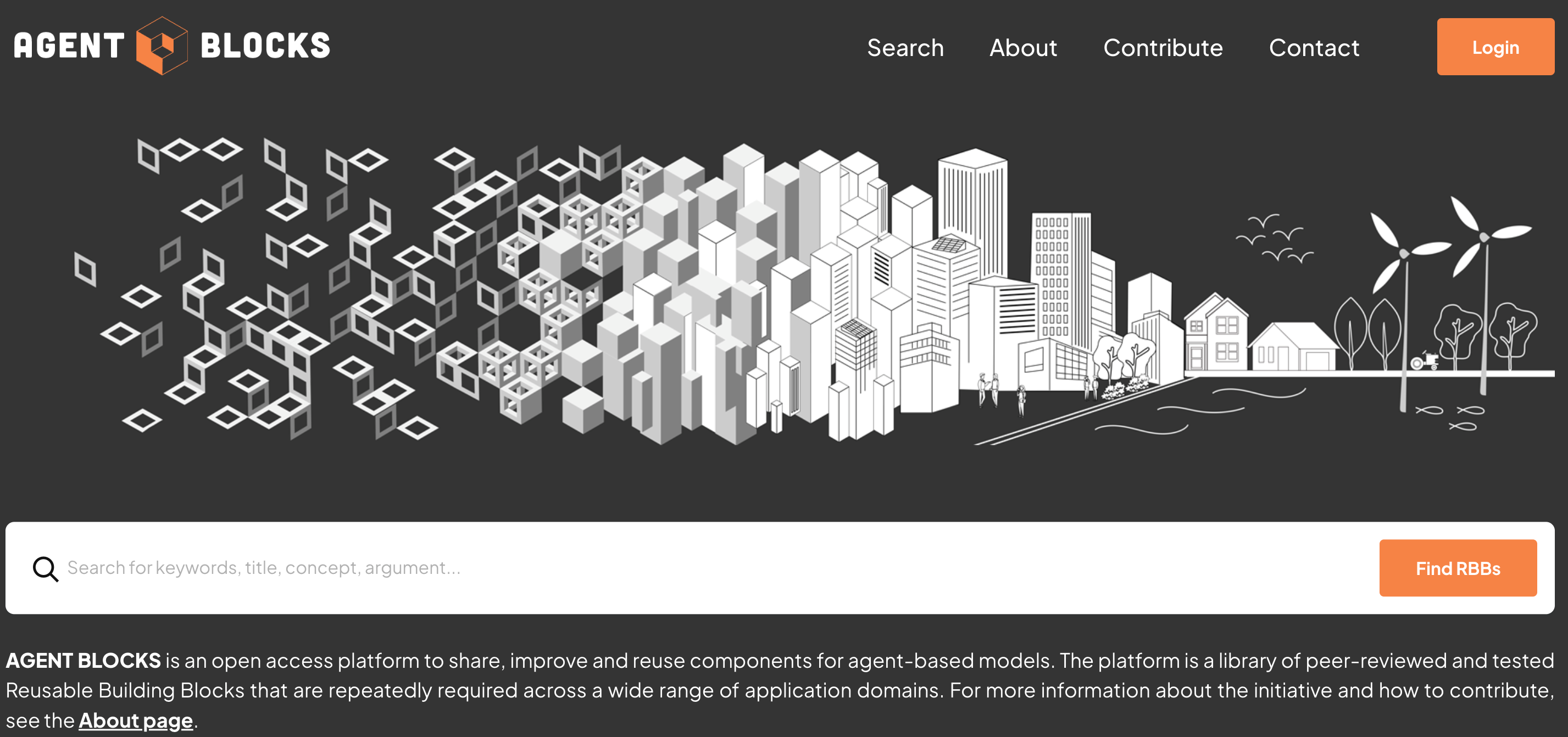Image resolution: width=1568 pixels, height=737 pixels.
Task: Click the AGENT word in the logo
Action: pyautogui.click(x=69, y=46)
